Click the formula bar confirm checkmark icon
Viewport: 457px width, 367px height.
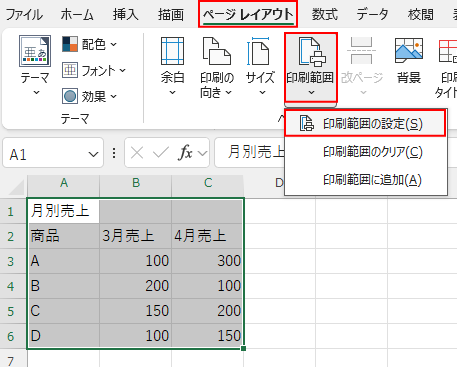pyautogui.click(x=161, y=153)
